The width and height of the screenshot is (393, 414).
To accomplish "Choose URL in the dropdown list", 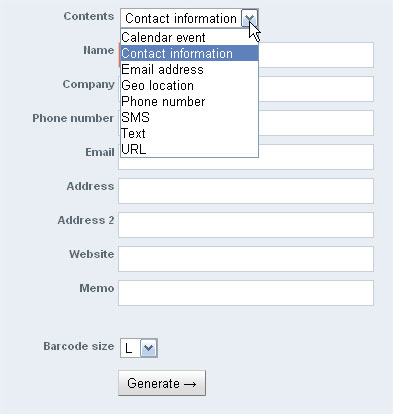I will click(189, 149).
